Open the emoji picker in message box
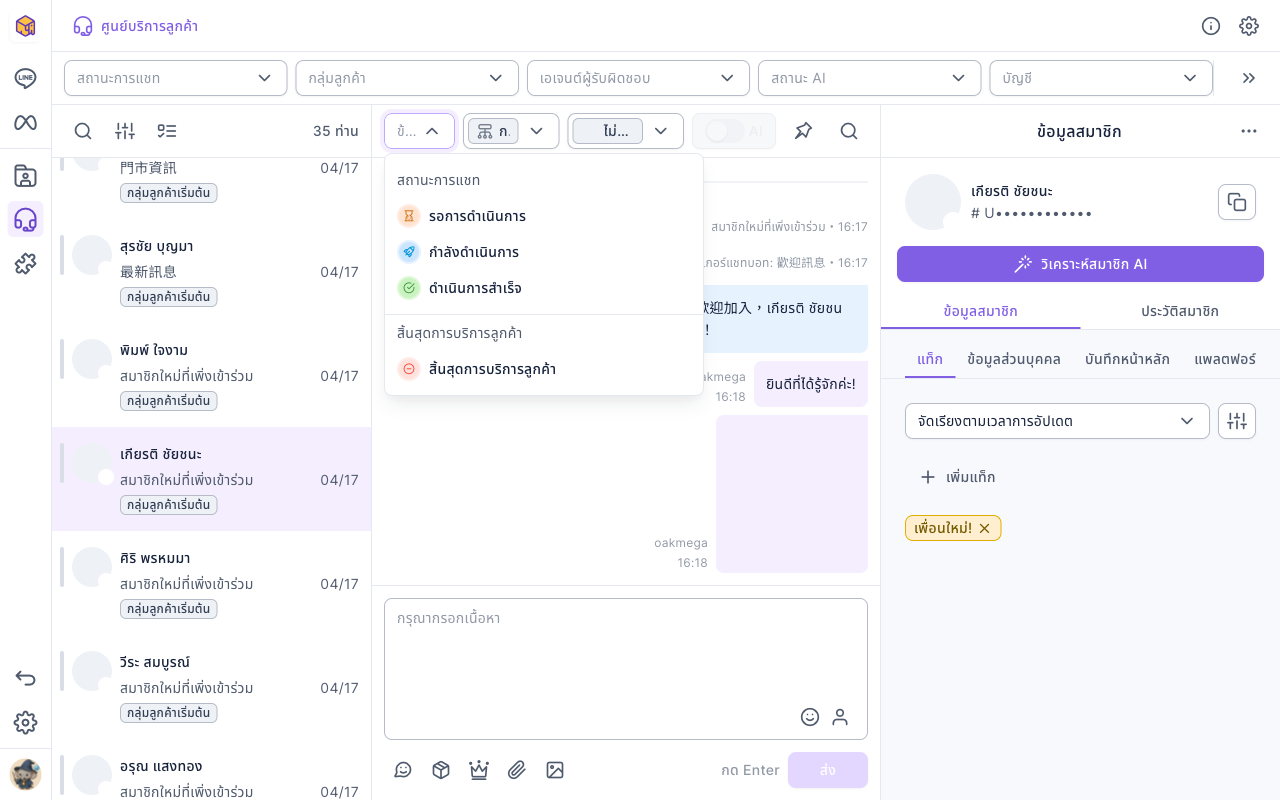This screenshot has height=800, width=1280. click(x=810, y=717)
